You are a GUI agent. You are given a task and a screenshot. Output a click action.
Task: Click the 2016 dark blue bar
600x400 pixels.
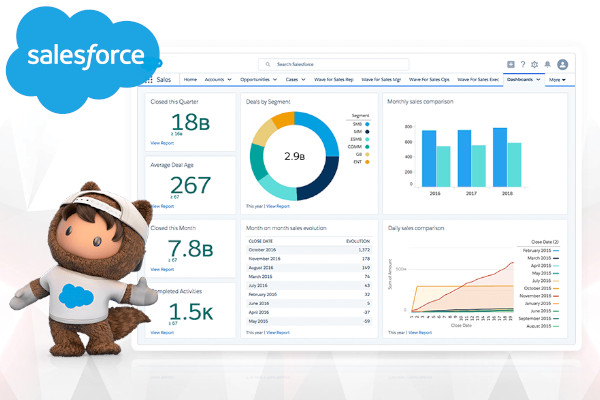coord(429,158)
